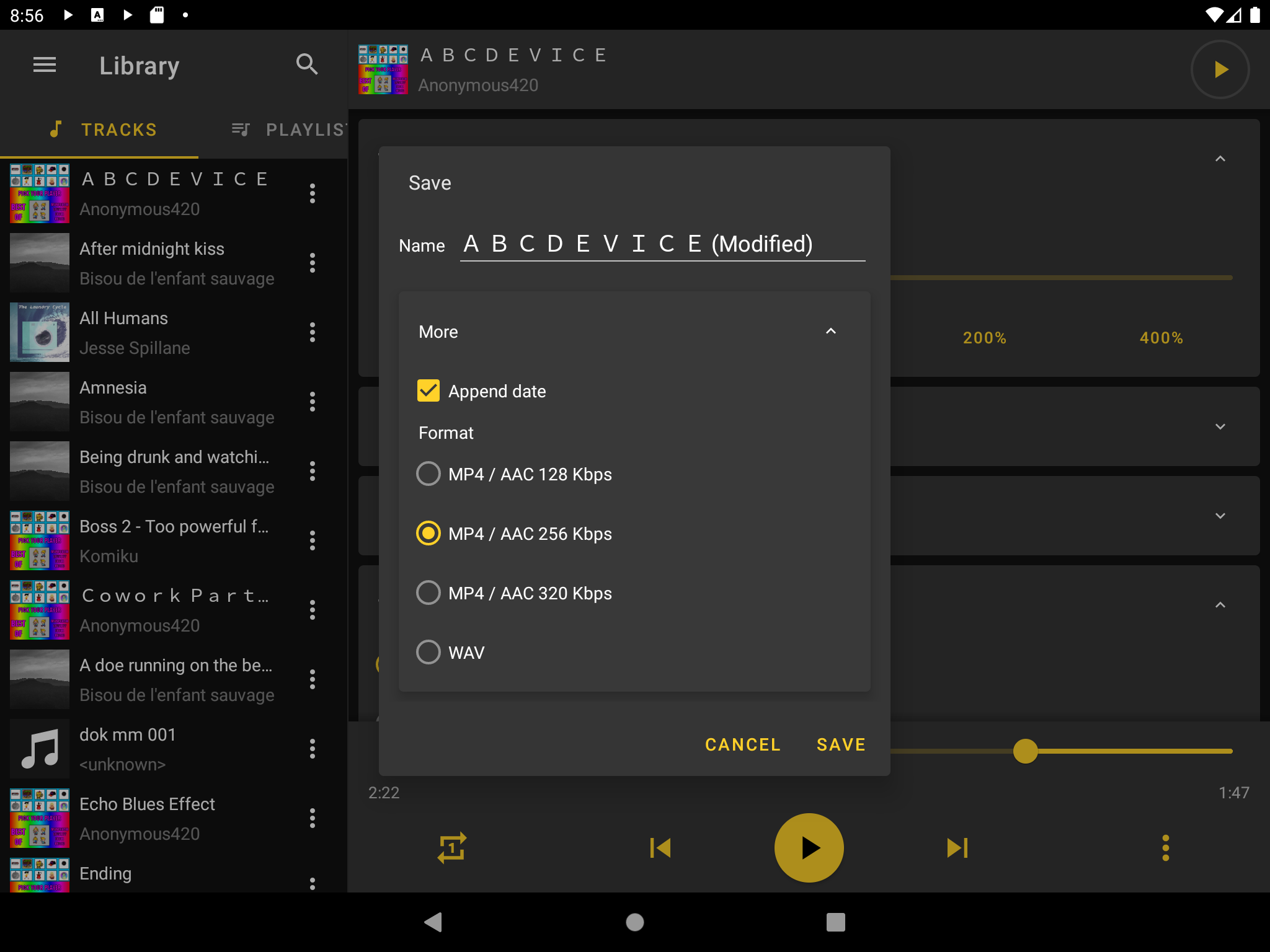Open player overflow menu at bottom right
Viewport: 1270px width, 952px height.
point(1165,847)
